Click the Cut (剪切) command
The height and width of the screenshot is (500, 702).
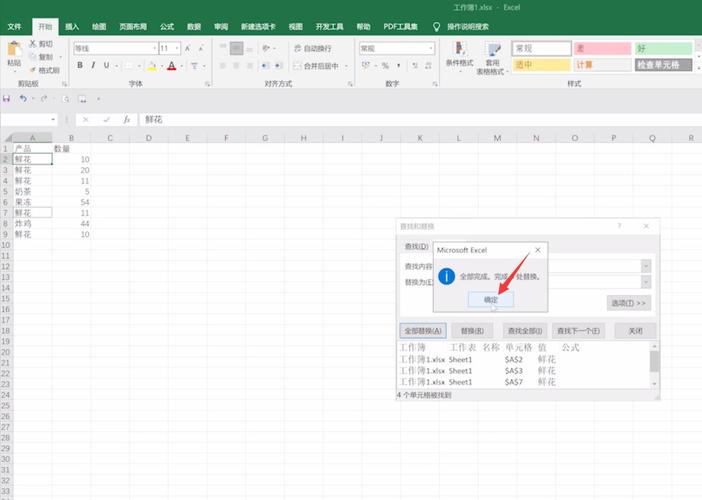coord(41,44)
